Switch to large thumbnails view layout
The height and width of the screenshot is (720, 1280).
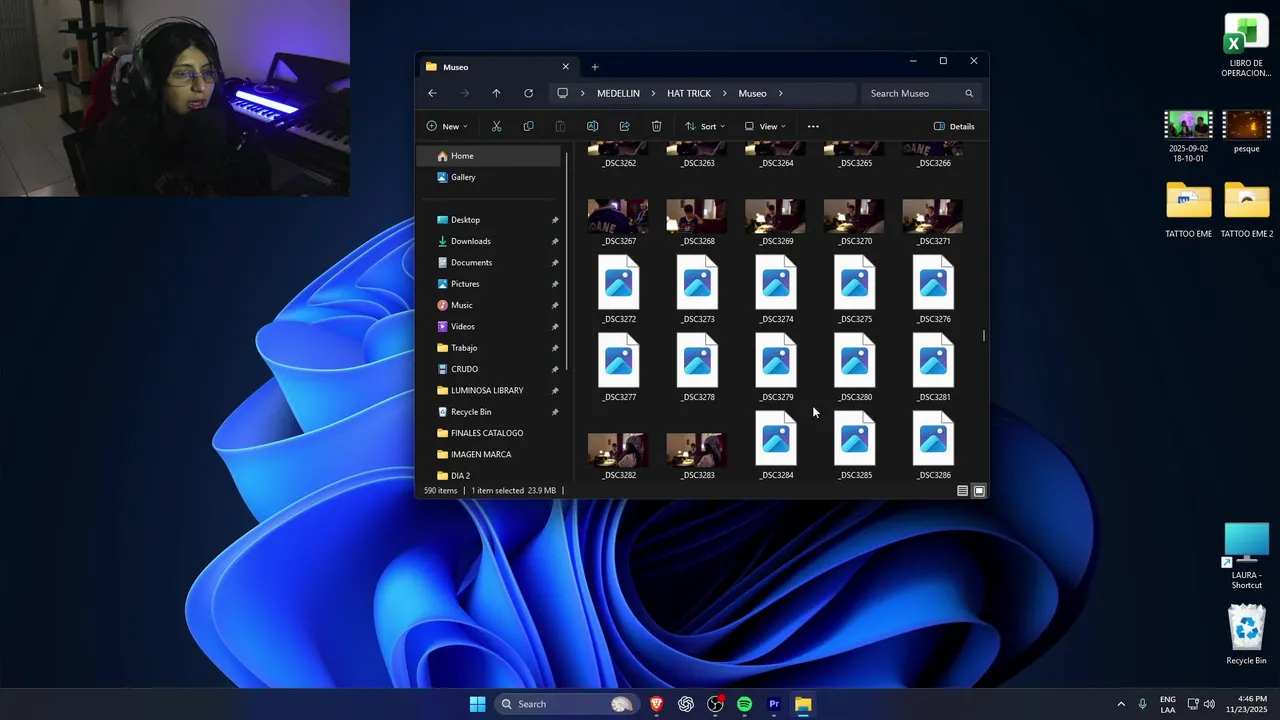(979, 491)
